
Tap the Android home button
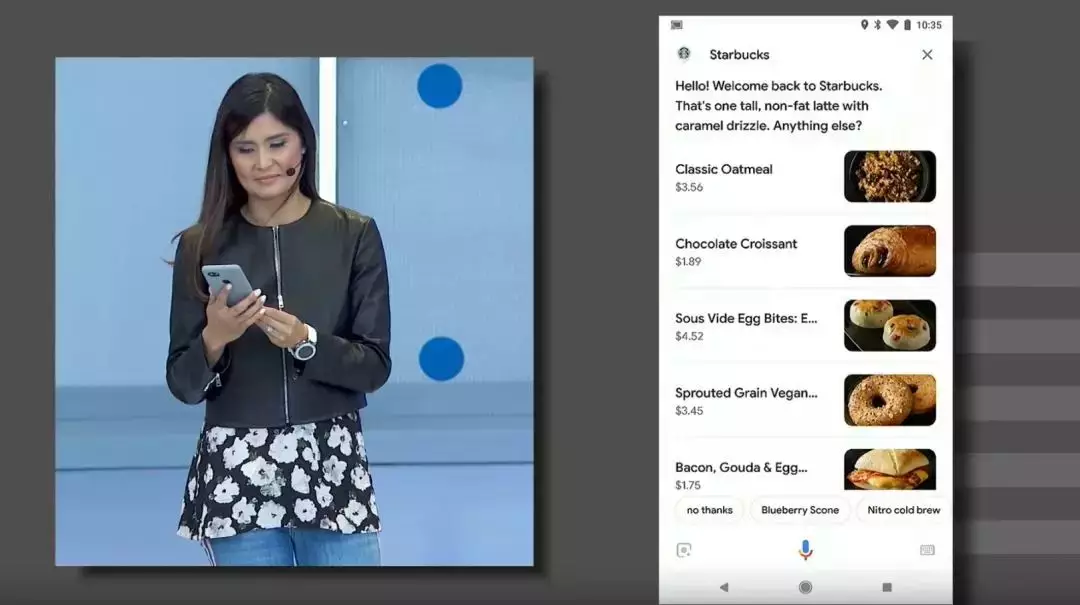click(805, 587)
